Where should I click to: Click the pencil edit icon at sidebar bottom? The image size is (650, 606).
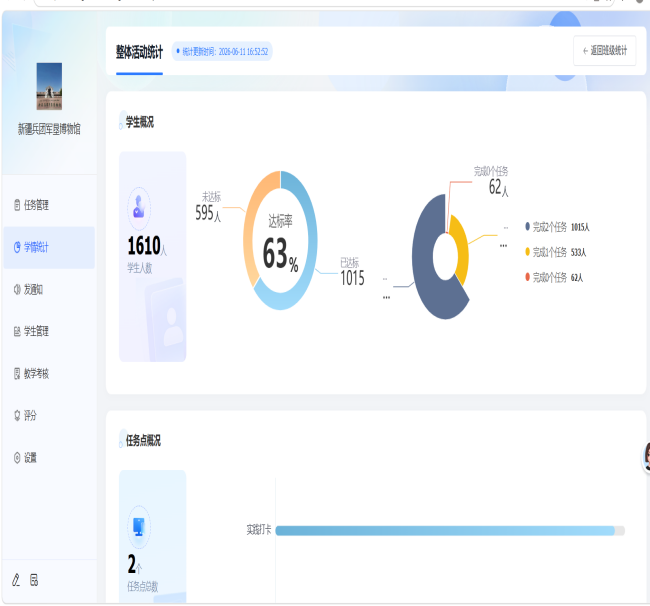click(x=16, y=580)
